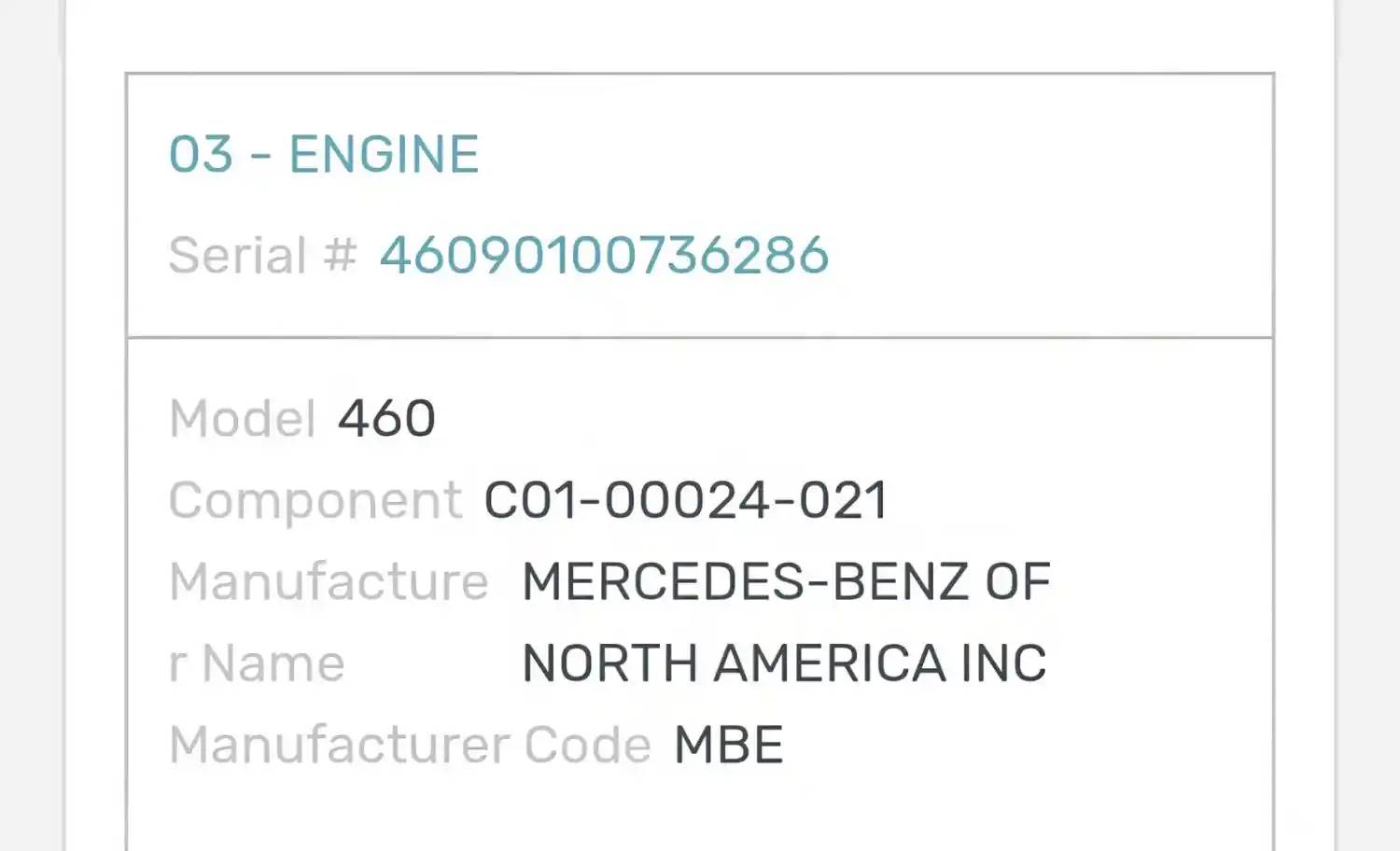
Task: Click the 03 prefix in the title
Action: tap(201, 154)
